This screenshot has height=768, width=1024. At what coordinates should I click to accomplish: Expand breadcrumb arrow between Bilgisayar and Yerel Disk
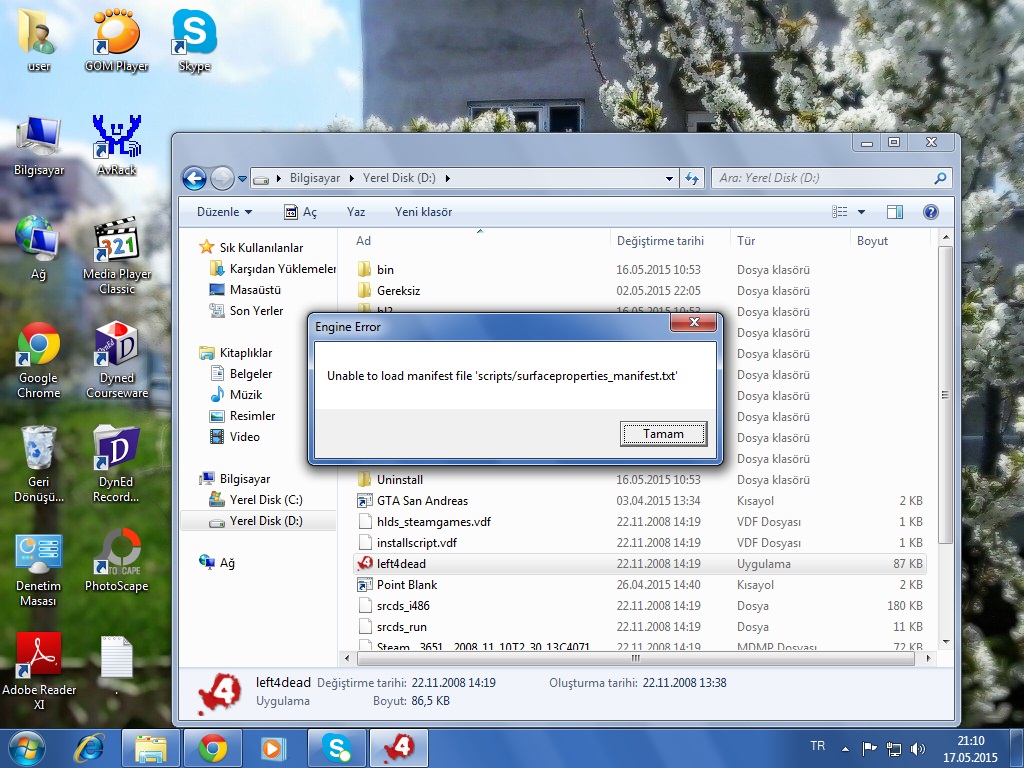[351, 178]
